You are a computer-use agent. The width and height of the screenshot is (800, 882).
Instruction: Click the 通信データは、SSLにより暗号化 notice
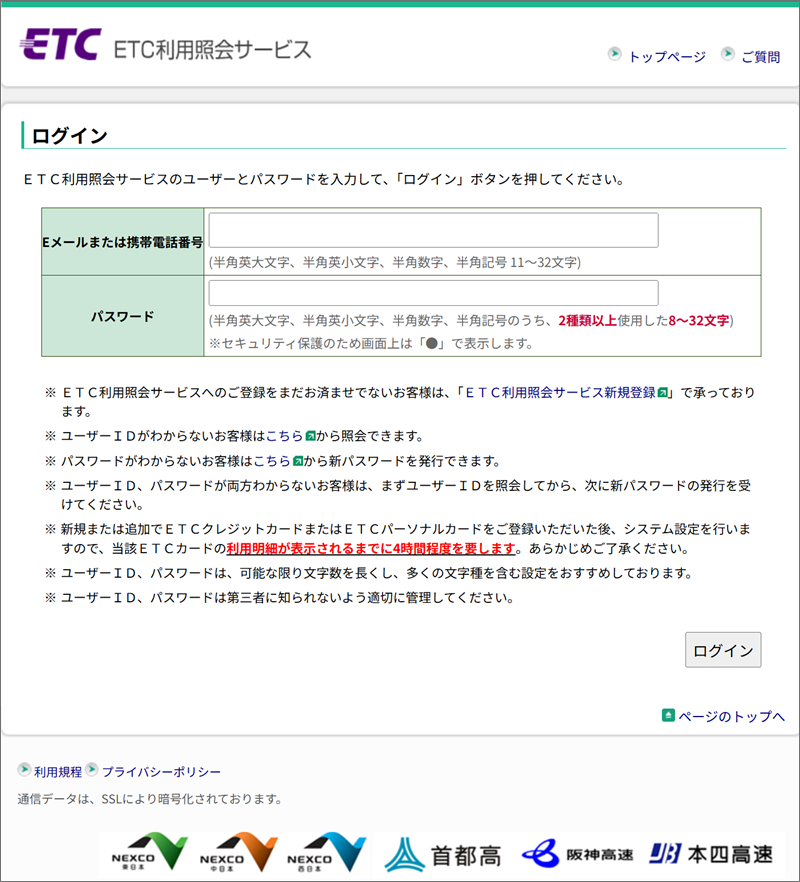[150, 799]
